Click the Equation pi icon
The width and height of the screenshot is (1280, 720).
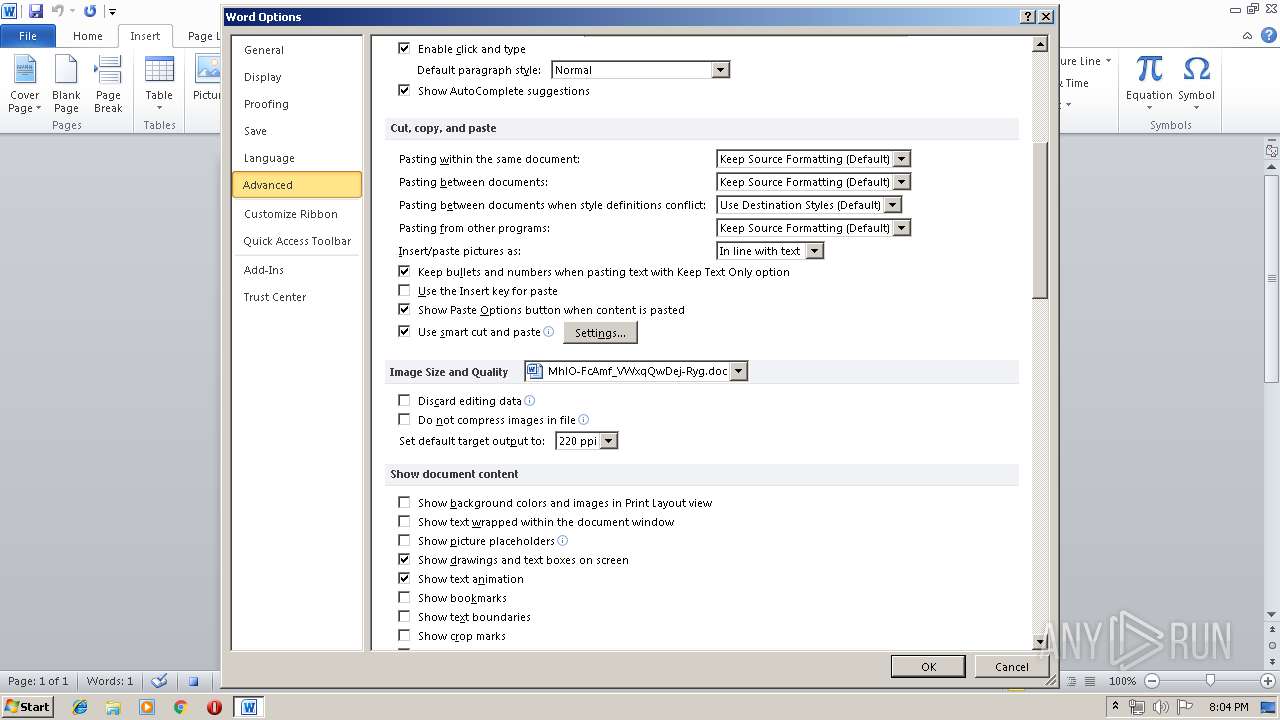(1149, 70)
